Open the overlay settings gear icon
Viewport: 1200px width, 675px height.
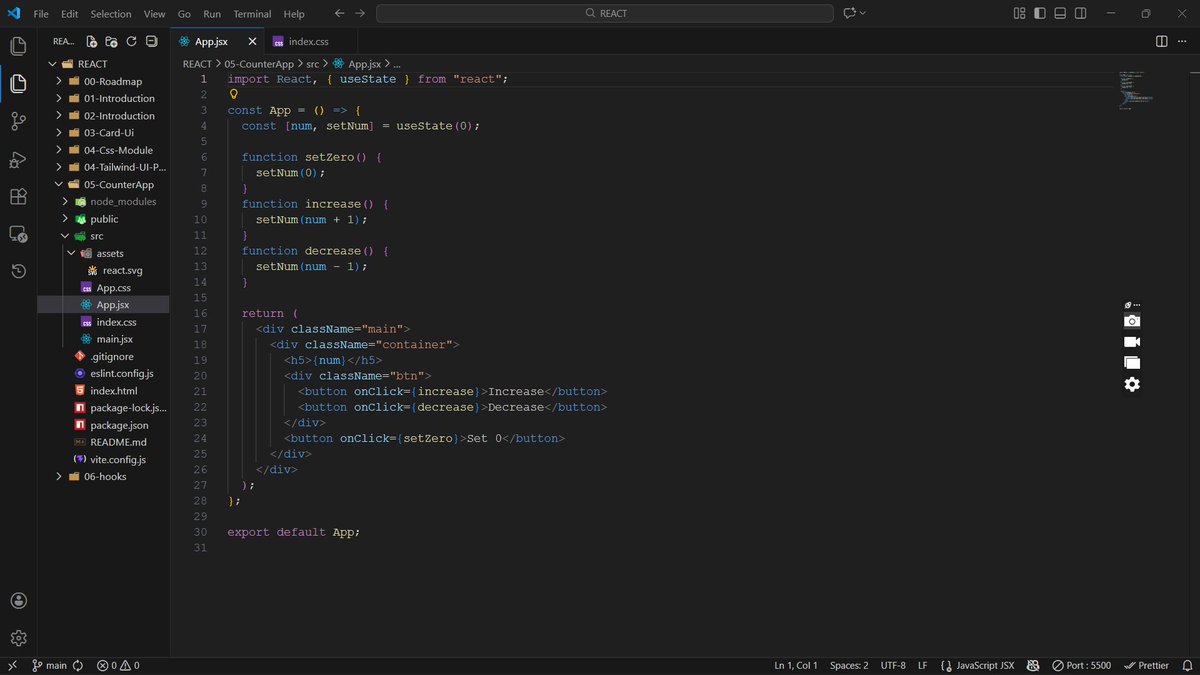[1132, 384]
